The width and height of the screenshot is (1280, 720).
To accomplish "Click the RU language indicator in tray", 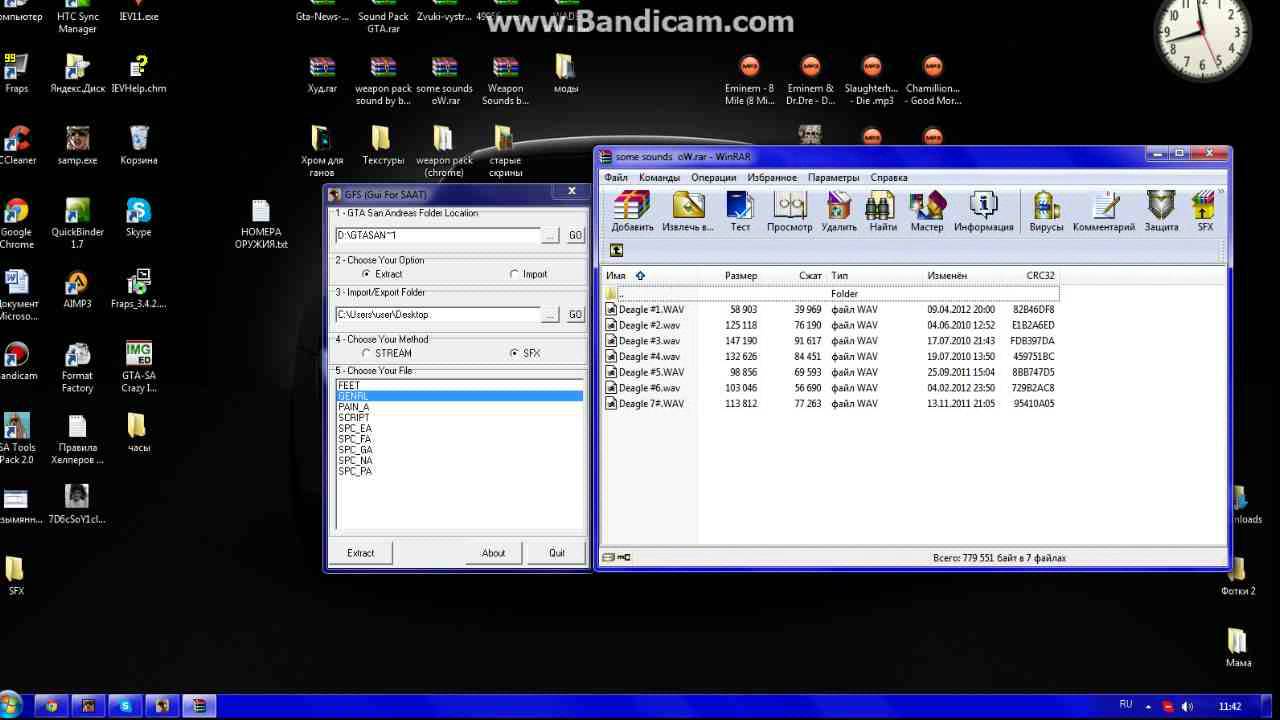I will (1126, 705).
